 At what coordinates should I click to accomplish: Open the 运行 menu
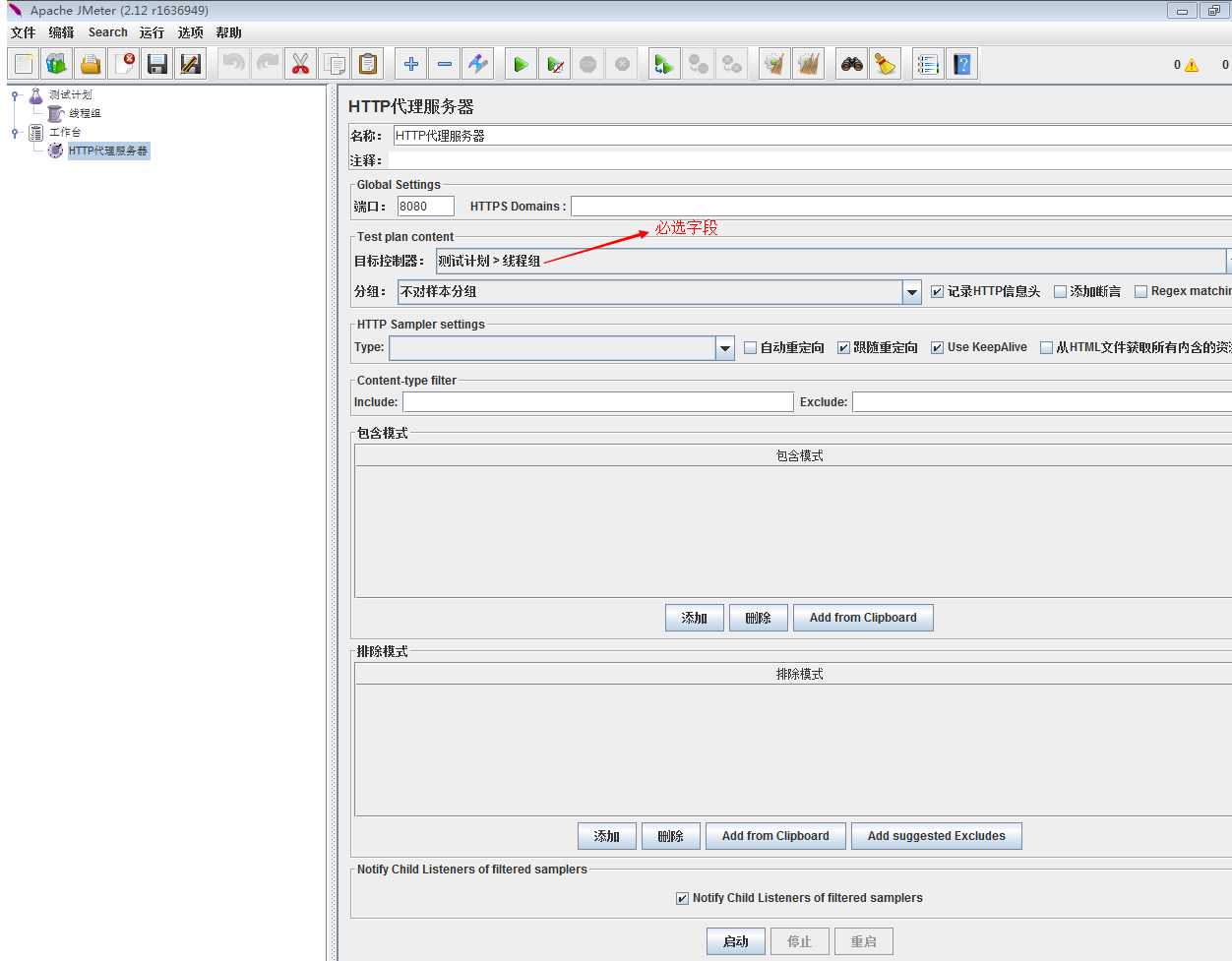(152, 32)
